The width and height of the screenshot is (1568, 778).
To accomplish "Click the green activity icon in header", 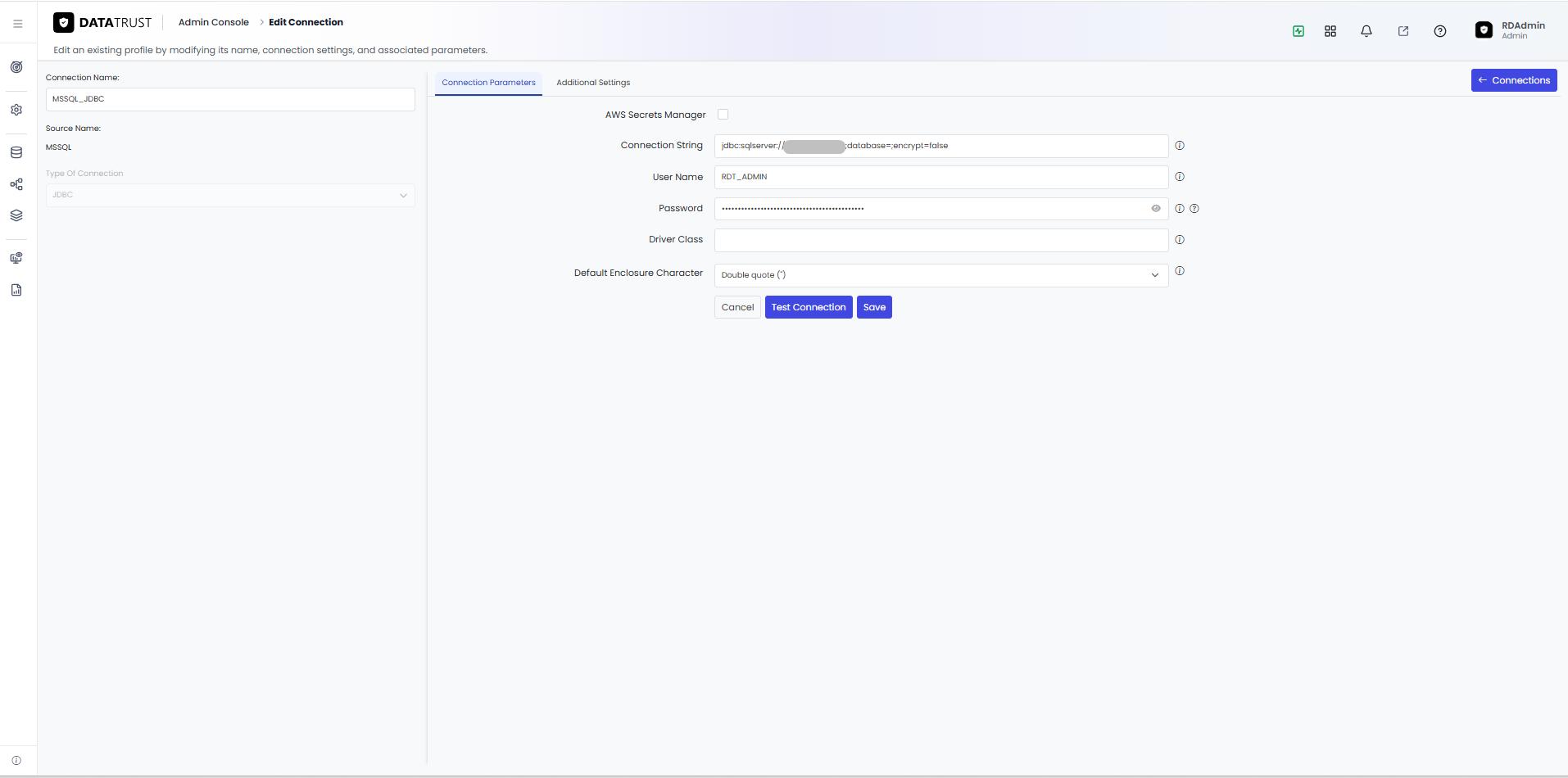I will click(x=1298, y=31).
